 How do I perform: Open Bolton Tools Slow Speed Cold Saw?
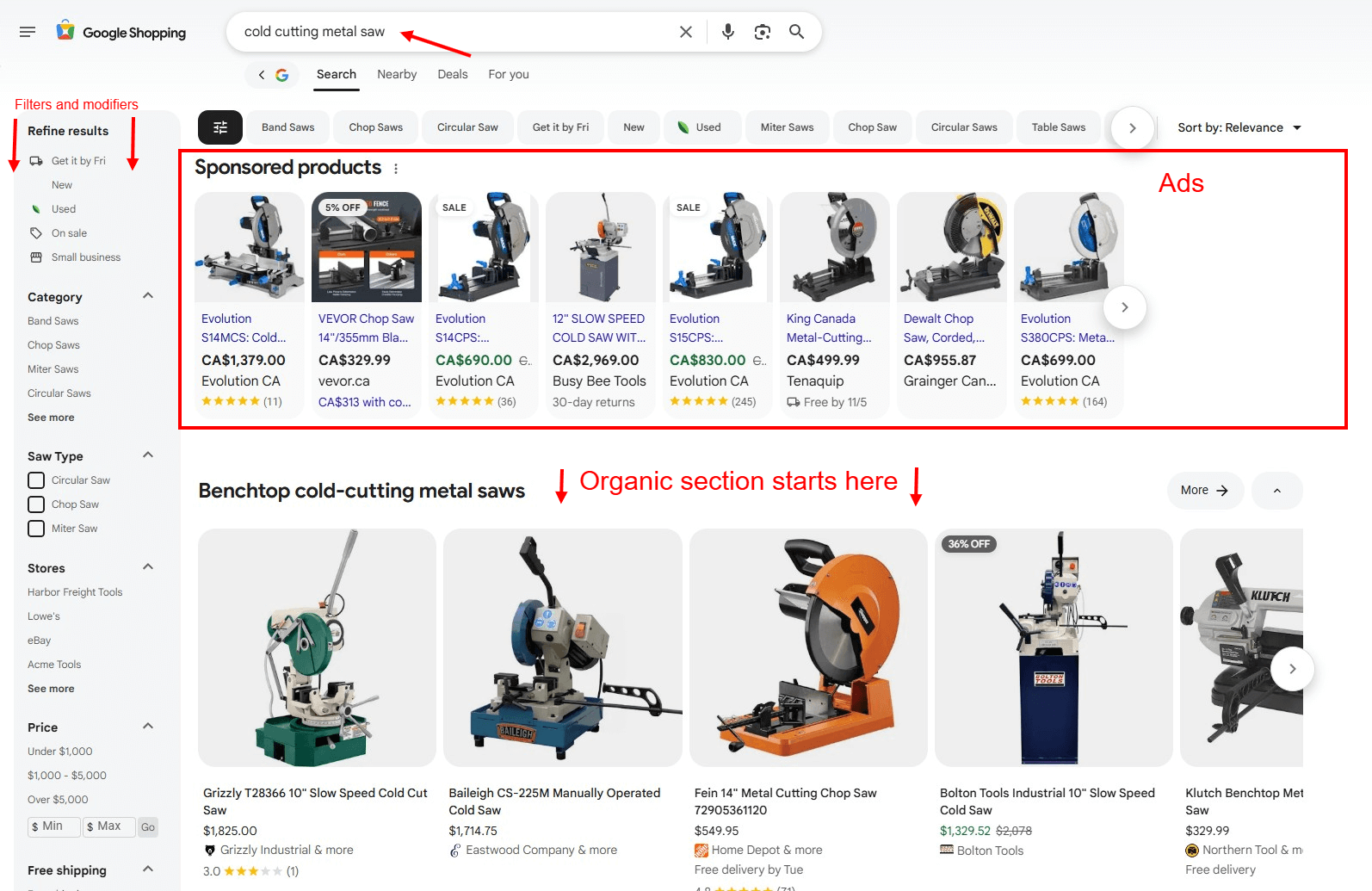tap(1048, 801)
